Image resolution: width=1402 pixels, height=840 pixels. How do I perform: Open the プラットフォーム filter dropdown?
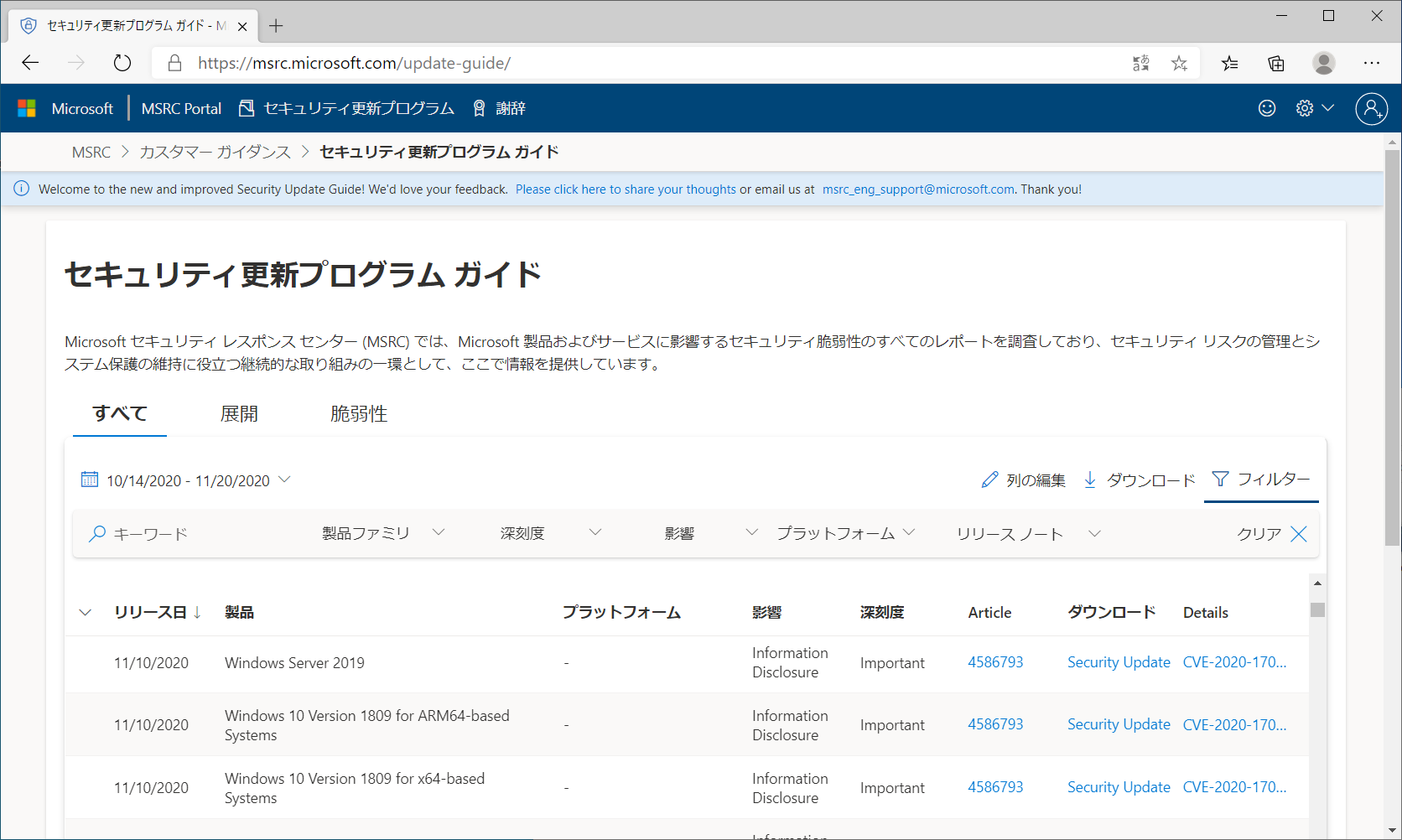point(909,532)
